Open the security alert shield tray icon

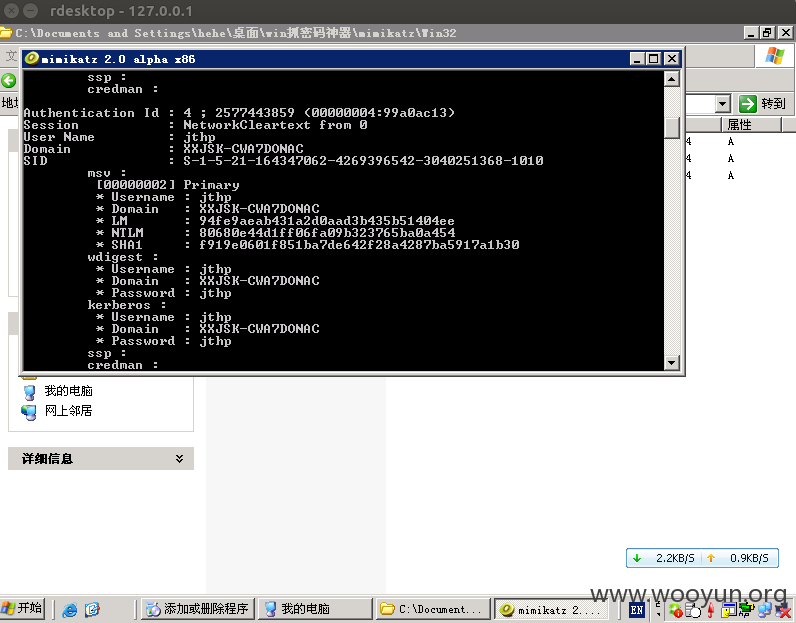click(x=676, y=610)
